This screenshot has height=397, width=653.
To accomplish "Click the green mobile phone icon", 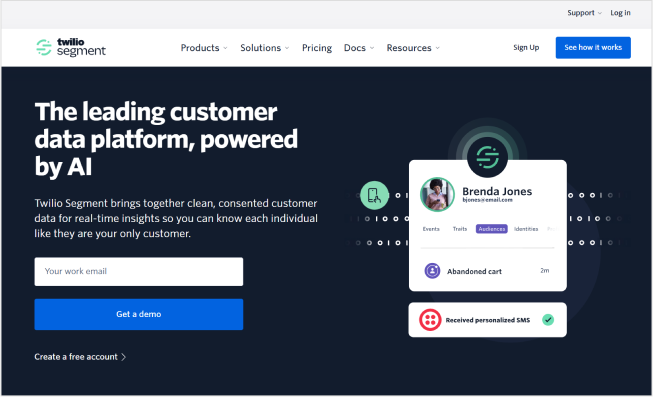I will [374, 195].
